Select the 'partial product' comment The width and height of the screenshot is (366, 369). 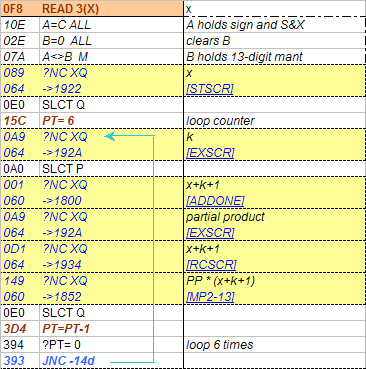coord(225,217)
